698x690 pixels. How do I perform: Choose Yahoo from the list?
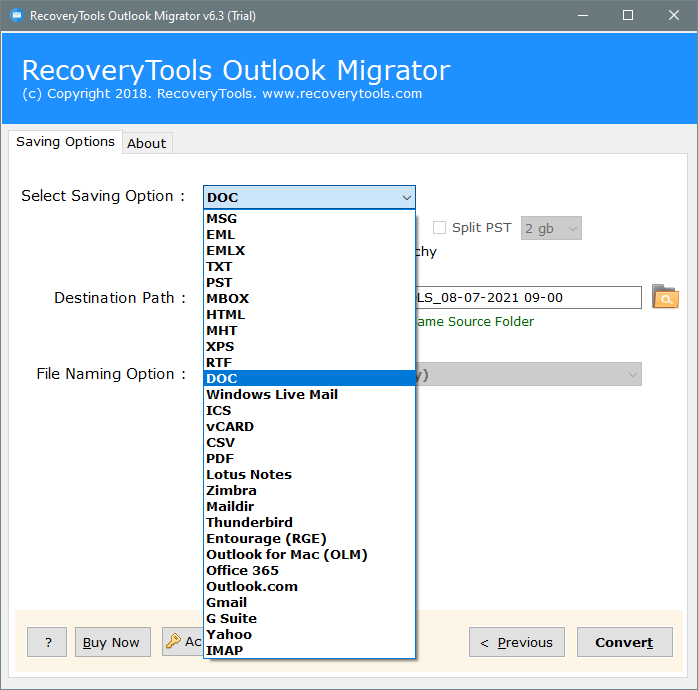(x=309, y=635)
